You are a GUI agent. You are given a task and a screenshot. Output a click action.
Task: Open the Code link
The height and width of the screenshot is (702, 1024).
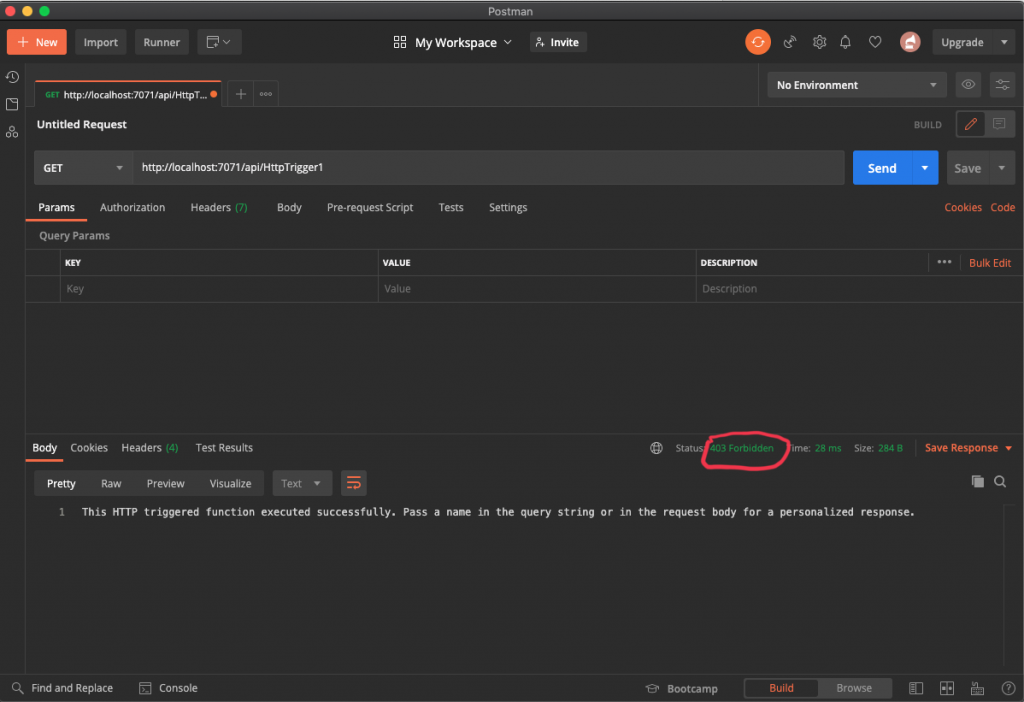pyautogui.click(x=1002, y=207)
